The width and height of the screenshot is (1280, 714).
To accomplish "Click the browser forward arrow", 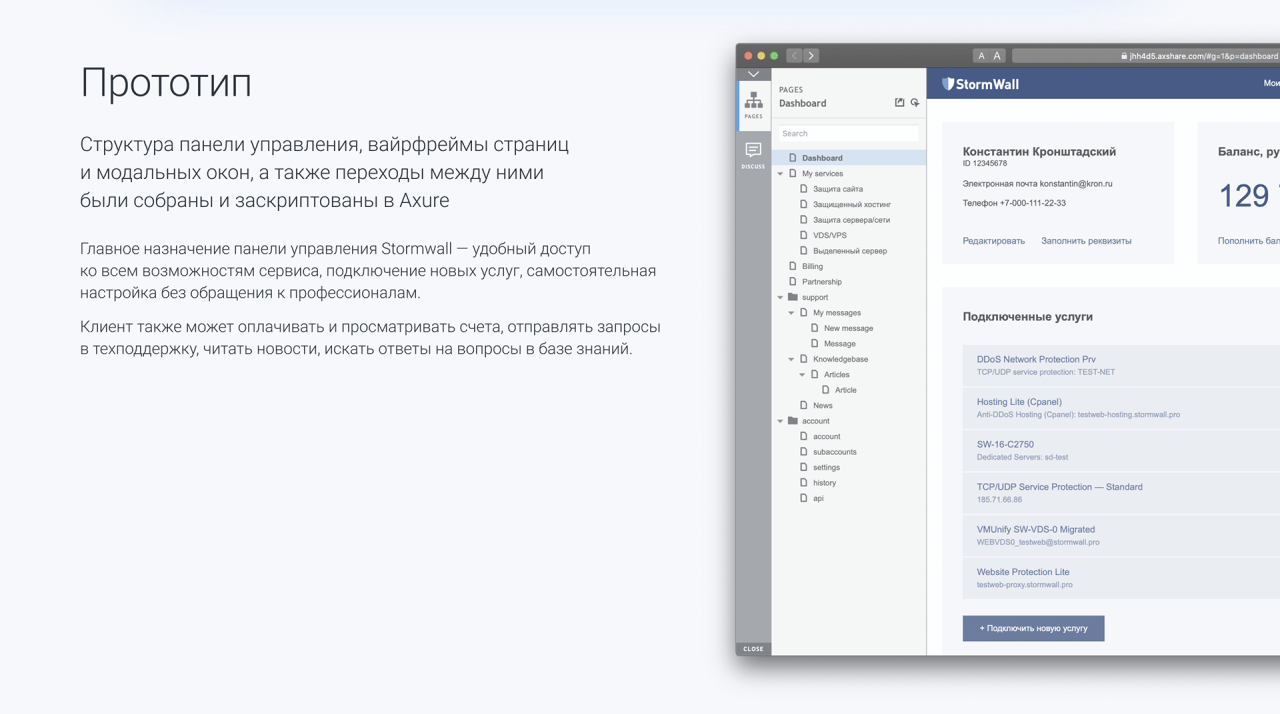I will tap(811, 56).
